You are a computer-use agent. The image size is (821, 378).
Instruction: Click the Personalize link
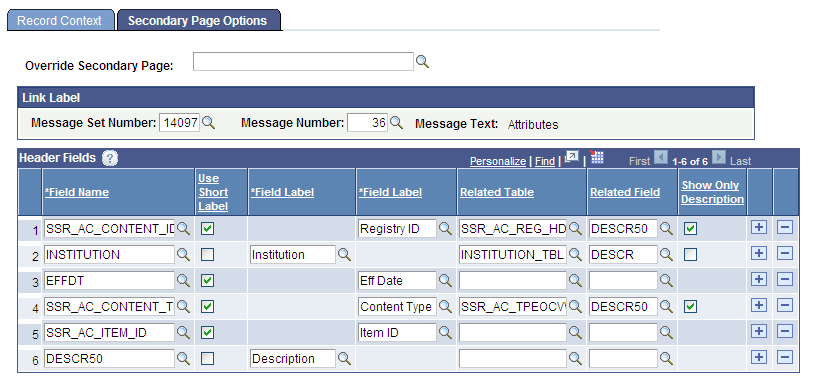coord(497,161)
